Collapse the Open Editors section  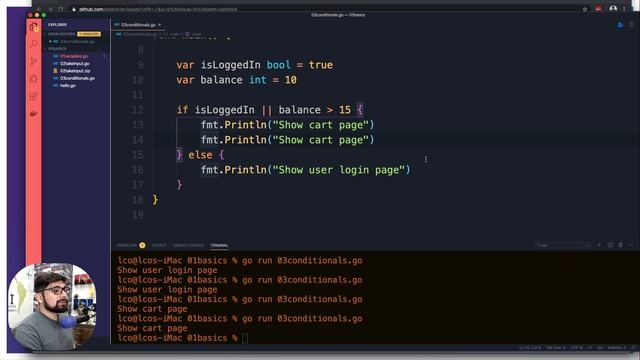tap(61, 34)
